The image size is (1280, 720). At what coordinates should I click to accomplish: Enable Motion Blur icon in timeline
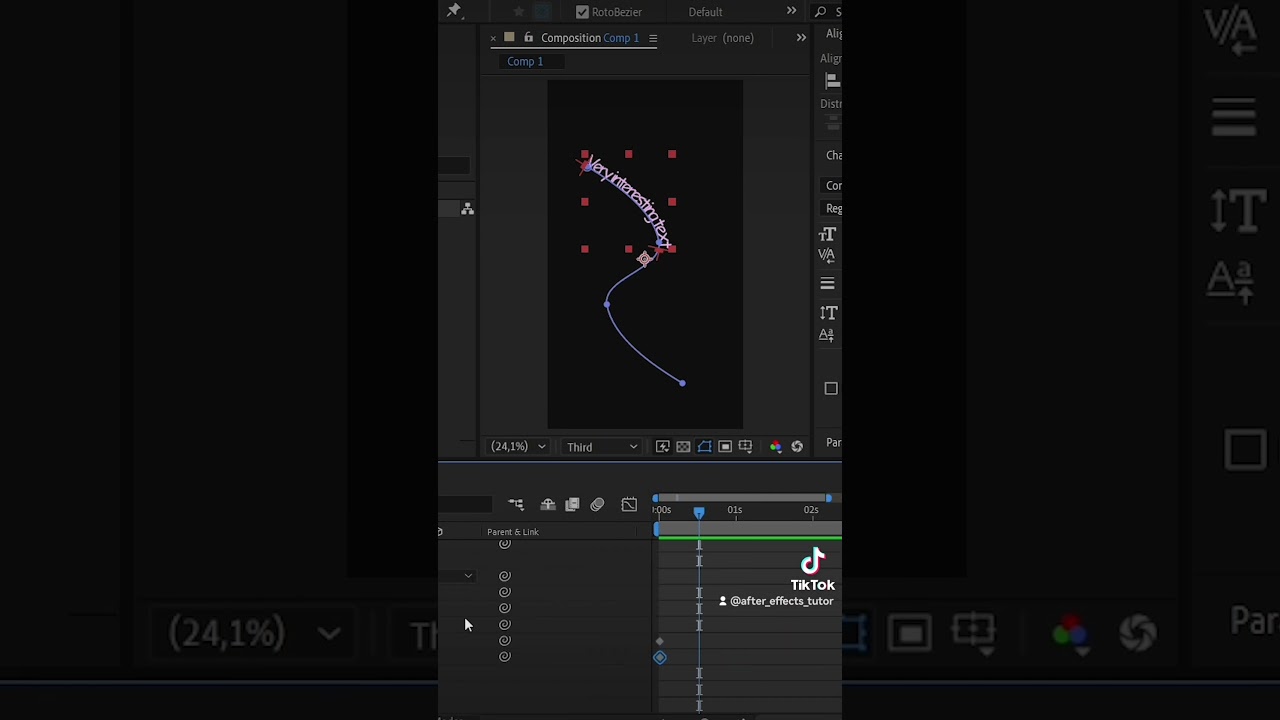tap(597, 505)
